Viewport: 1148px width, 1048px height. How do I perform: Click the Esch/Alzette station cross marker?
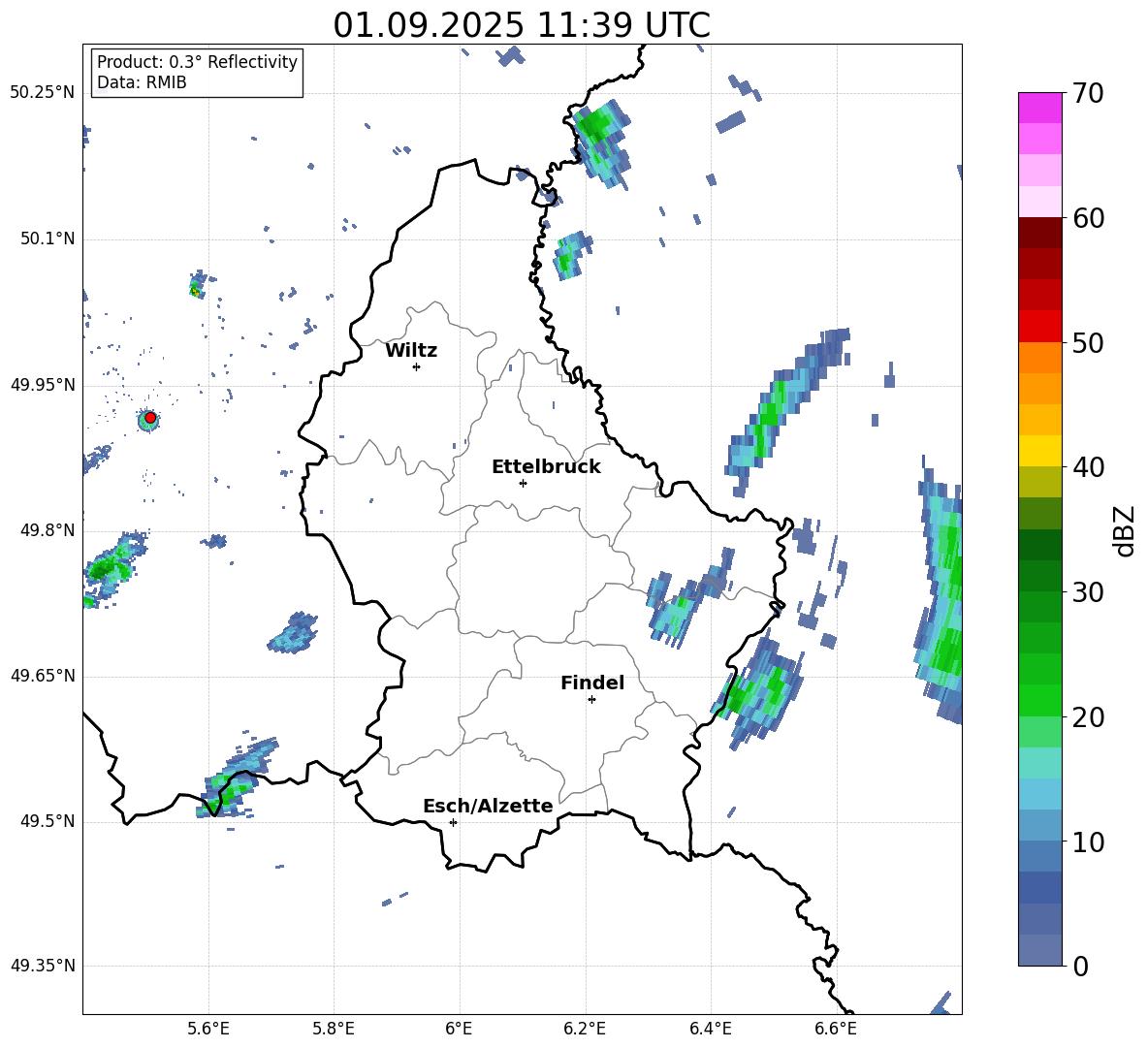click(453, 822)
